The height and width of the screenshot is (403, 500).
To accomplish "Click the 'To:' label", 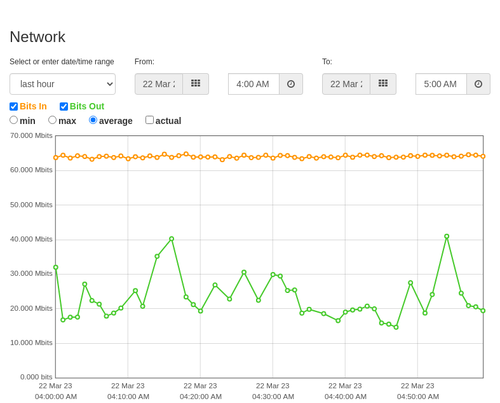I will [327, 62].
